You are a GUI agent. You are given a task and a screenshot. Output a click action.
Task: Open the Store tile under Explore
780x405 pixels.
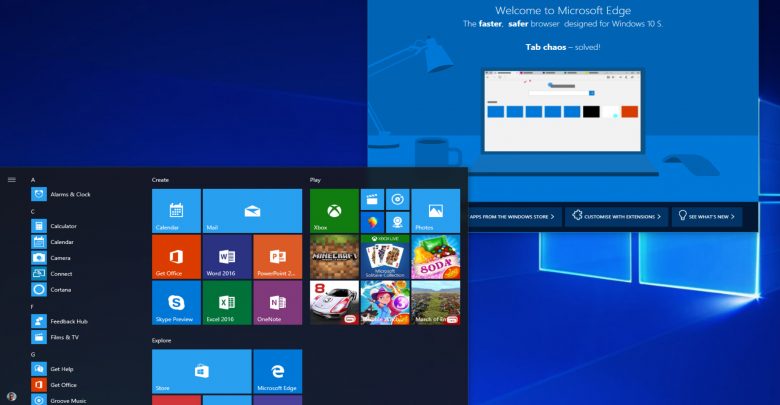(201, 371)
